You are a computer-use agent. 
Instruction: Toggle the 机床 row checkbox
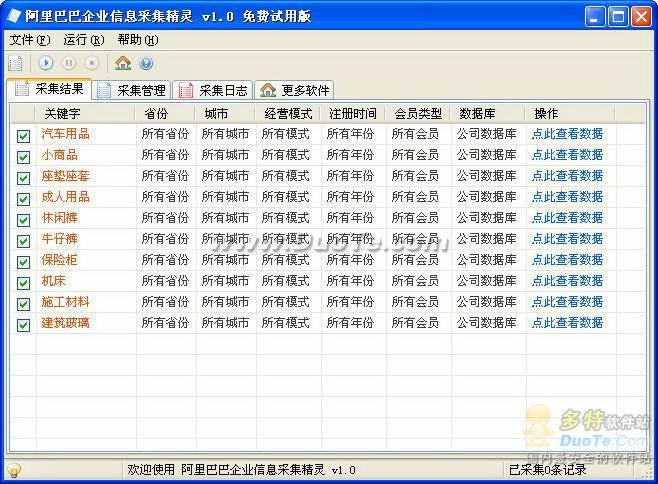pos(24,283)
